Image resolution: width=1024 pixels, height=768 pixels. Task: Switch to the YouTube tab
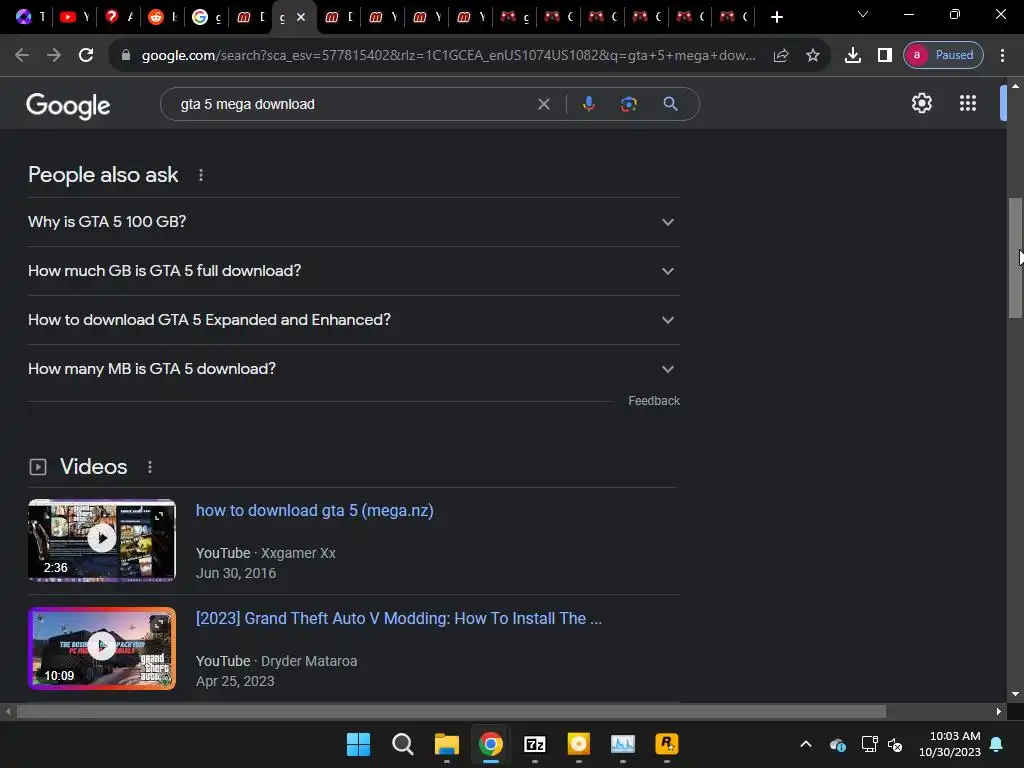(x=74, y=17)
